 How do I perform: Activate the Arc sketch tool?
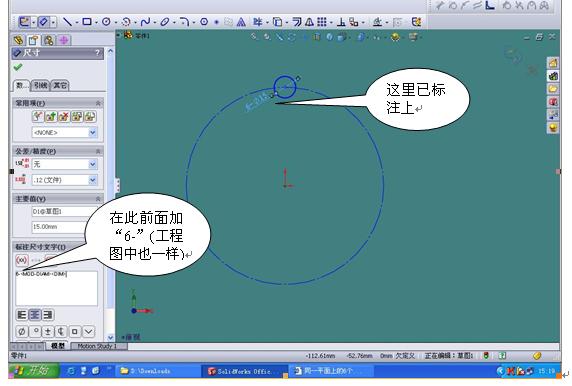pos(126,22)
